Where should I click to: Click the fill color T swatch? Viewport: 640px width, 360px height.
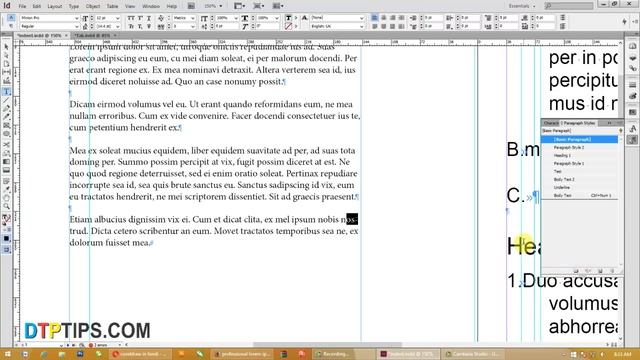(x=288, y=18)
